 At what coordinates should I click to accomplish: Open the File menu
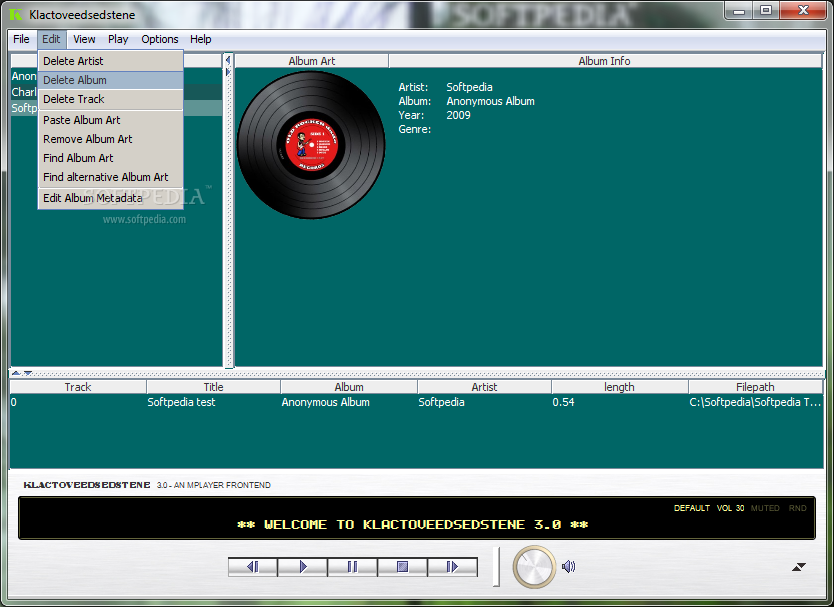(x=21, y=39)
